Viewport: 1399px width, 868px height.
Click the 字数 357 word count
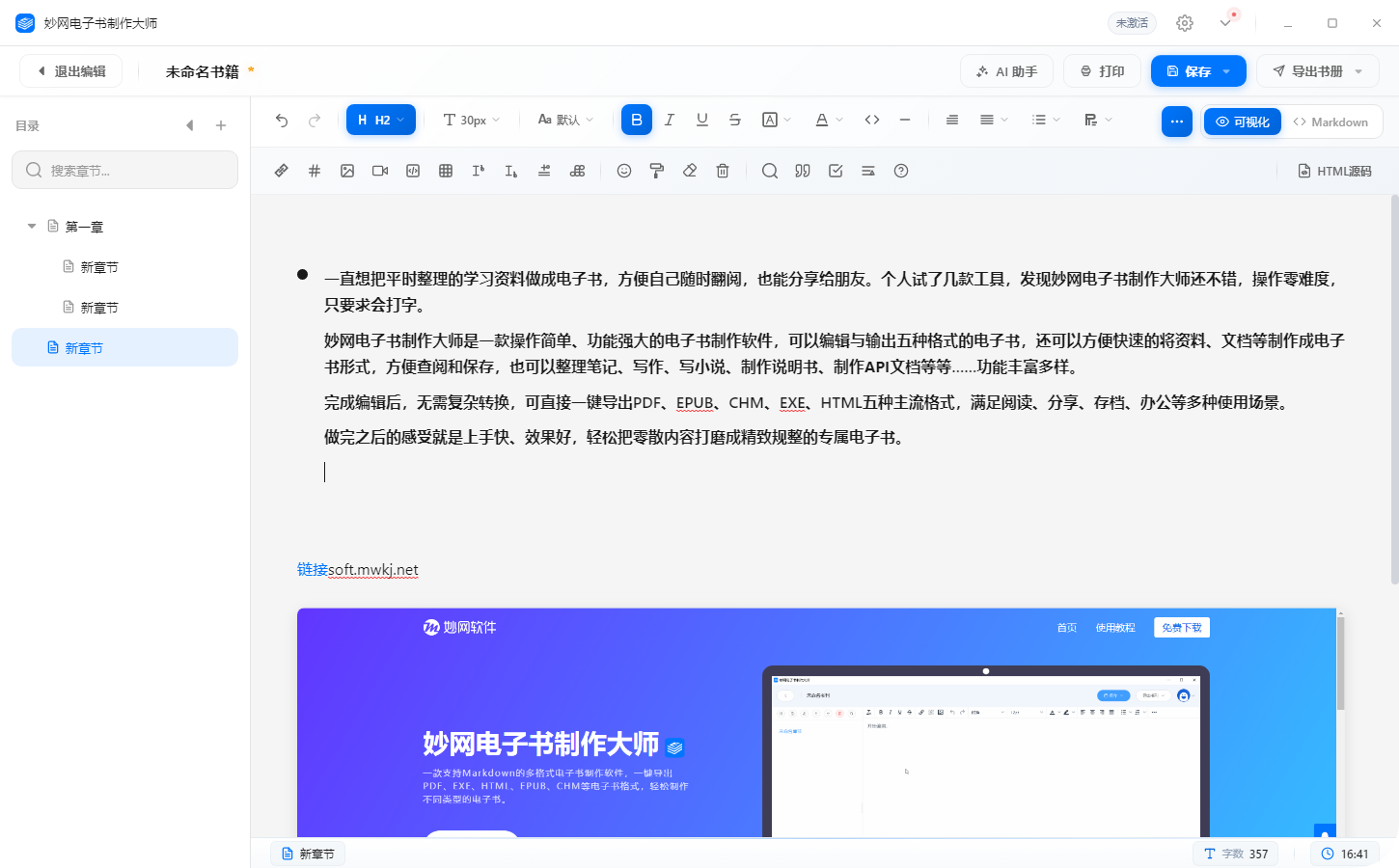pyautogui.click(x=1236, y=854)
